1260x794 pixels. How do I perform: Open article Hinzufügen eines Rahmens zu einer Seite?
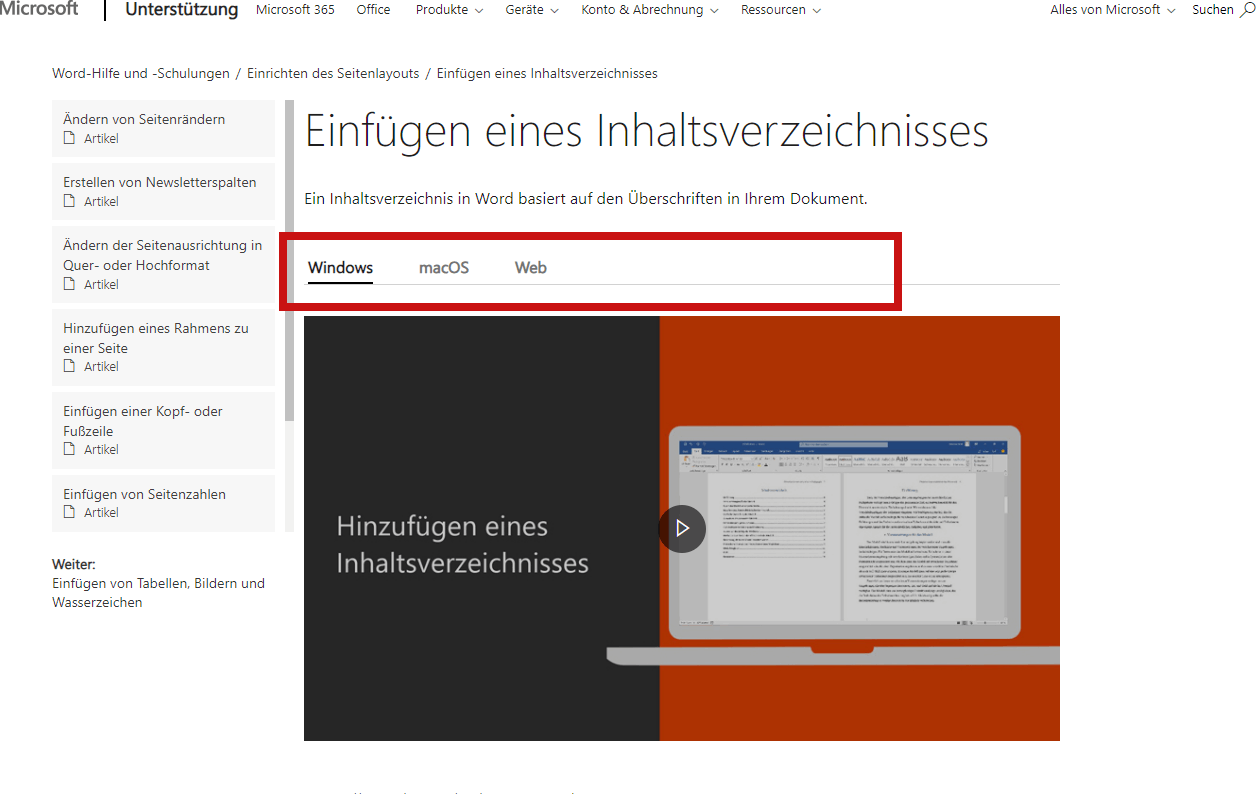pos(163,347)
